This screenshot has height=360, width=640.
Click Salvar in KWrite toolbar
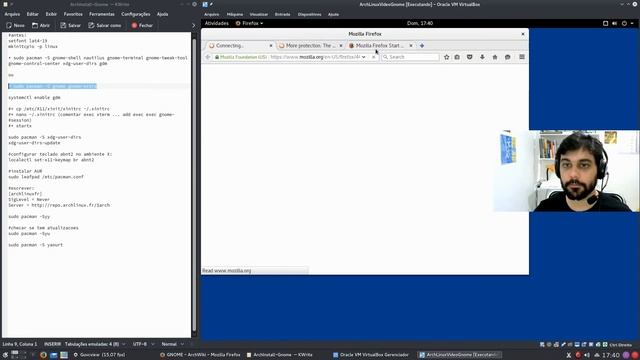[x=70, y=25]
